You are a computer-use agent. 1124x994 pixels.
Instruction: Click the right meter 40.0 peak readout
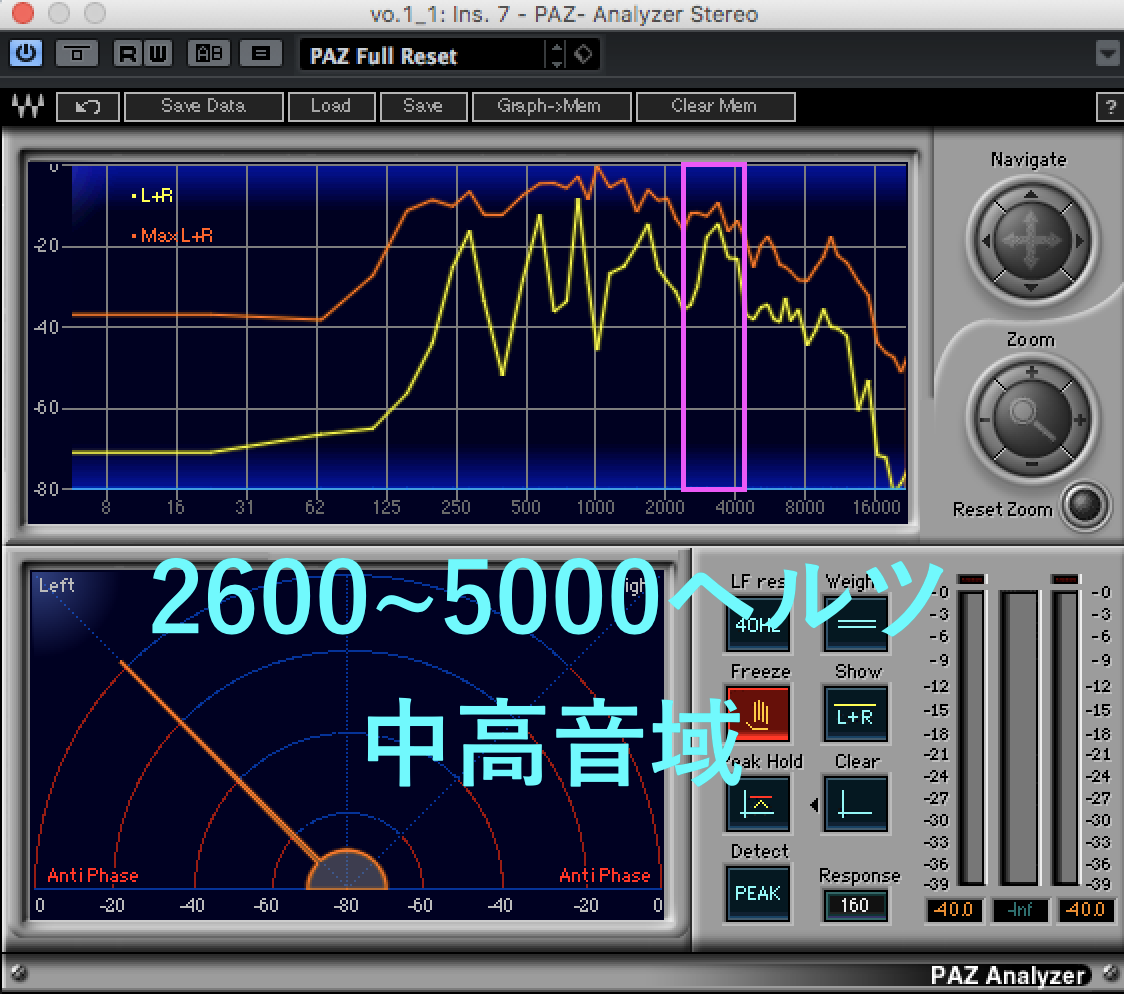tap(1087, 909)
